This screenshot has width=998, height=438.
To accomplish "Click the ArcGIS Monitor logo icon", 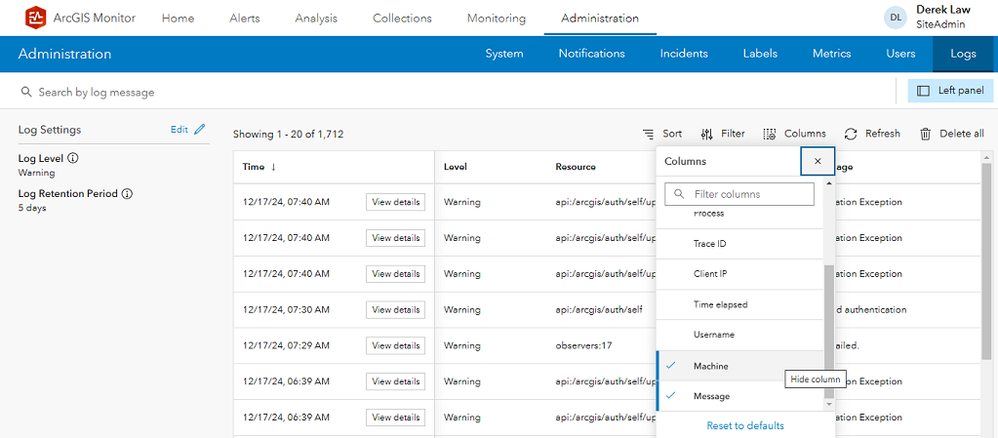I will [36, 18].
